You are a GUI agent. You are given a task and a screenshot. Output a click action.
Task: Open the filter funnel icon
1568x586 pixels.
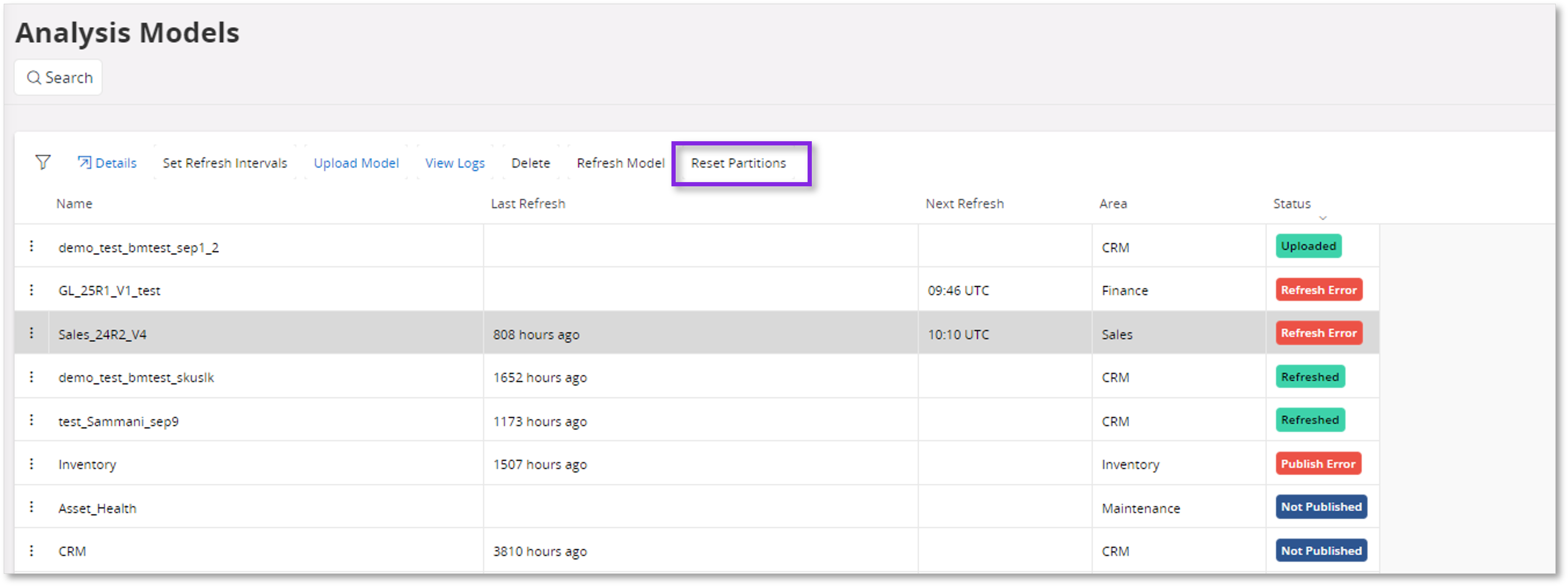tap(43, 162)
